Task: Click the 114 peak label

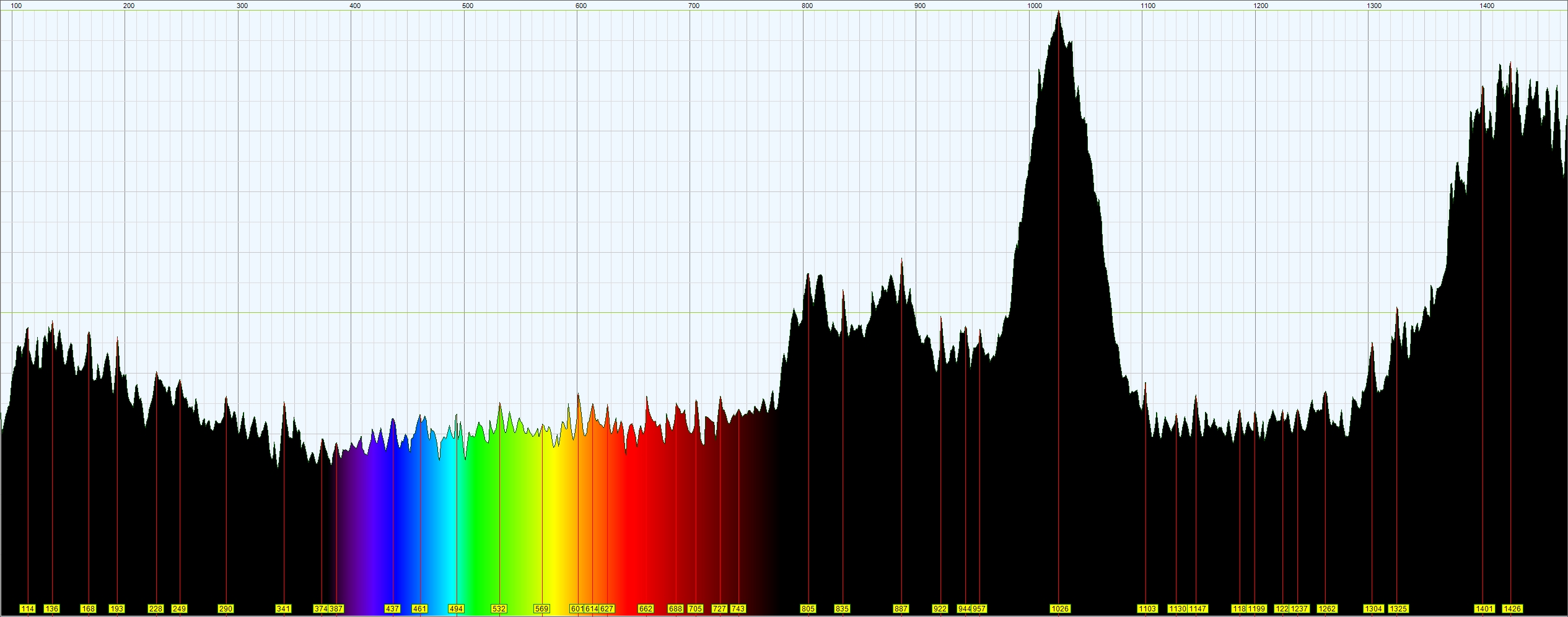Action: 27,609
